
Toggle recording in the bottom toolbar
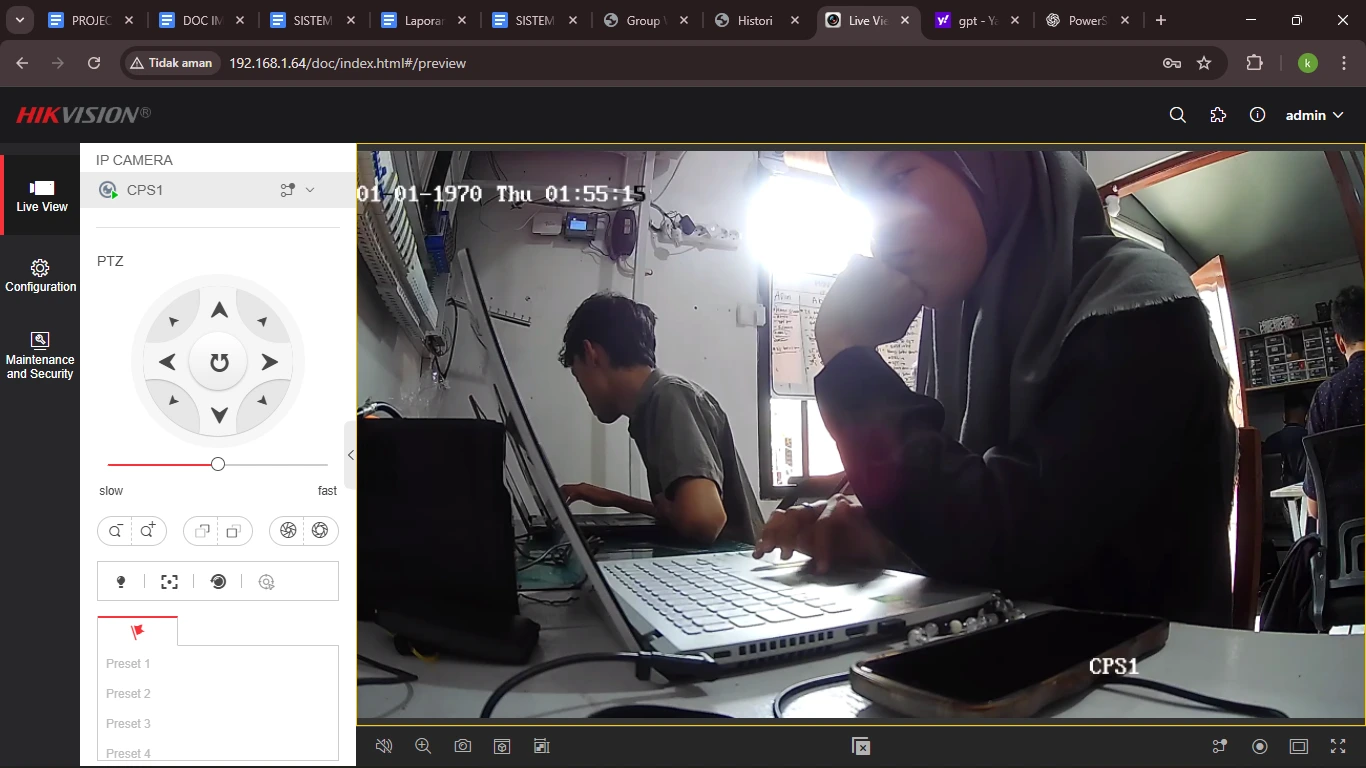tap(1260, 746)
